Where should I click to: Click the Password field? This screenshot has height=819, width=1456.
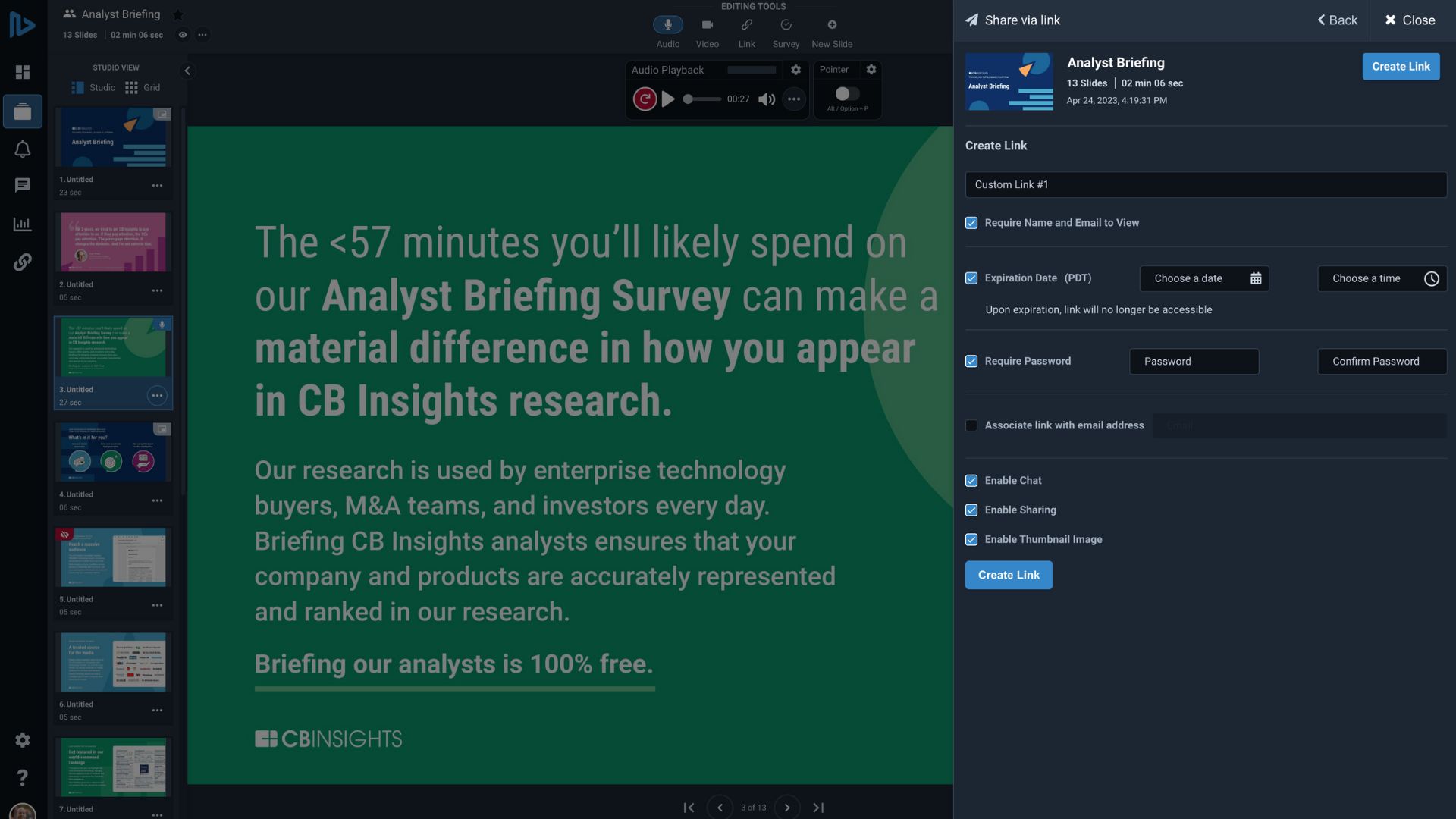point(1194,362)
